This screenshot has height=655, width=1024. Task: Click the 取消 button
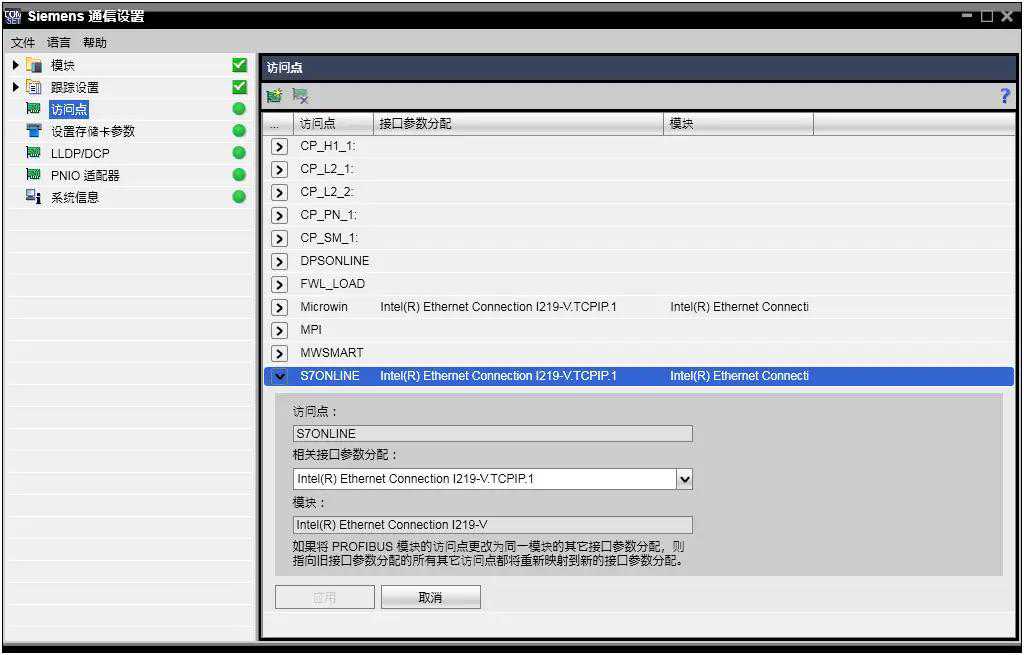[430, 597]
